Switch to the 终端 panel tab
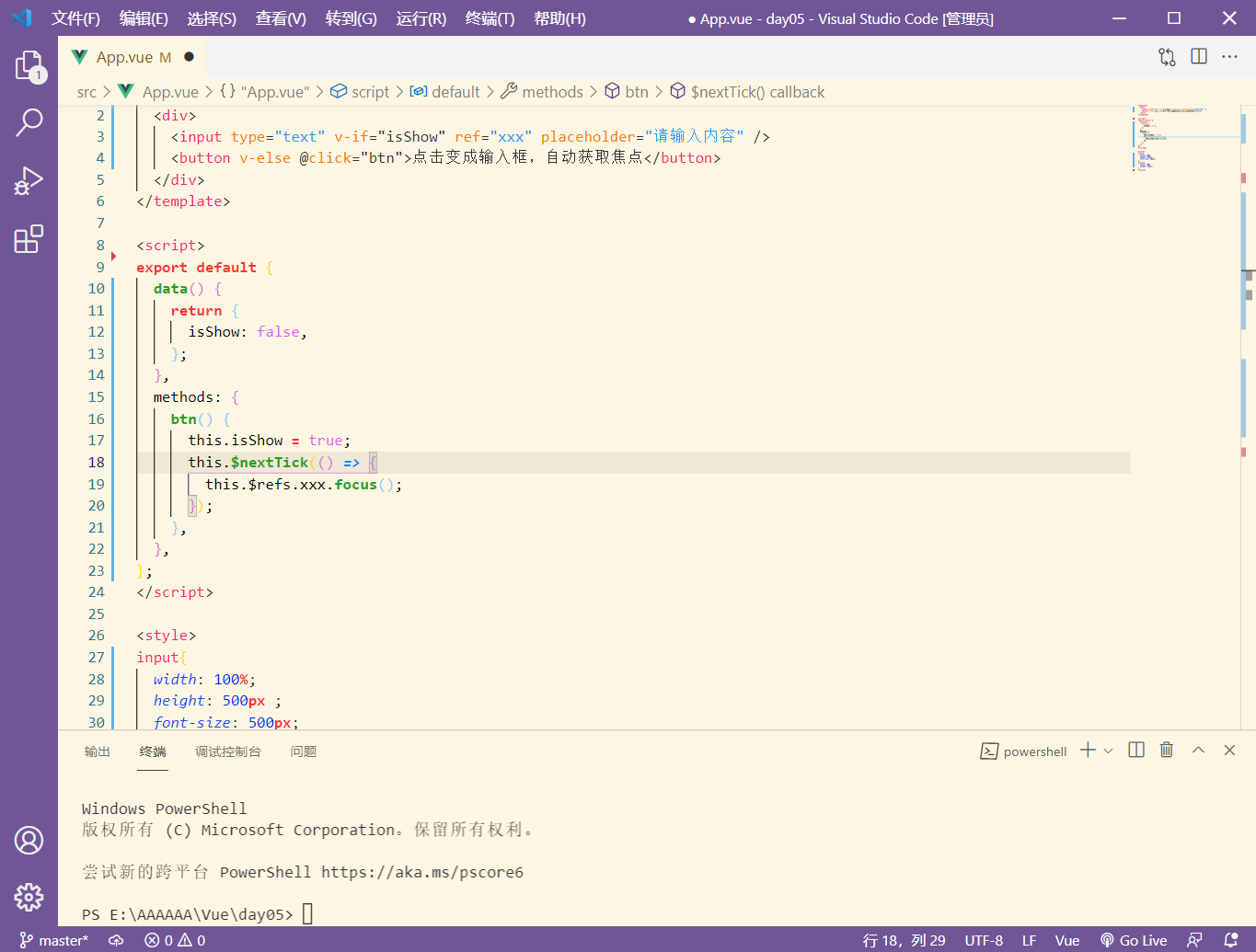This screenshot has height=952, width=1256. 153,751
